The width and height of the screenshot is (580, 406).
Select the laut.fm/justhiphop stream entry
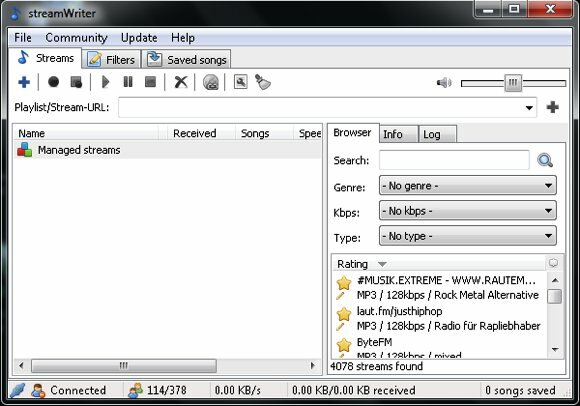pyautogui.click(x=439, y=319)
